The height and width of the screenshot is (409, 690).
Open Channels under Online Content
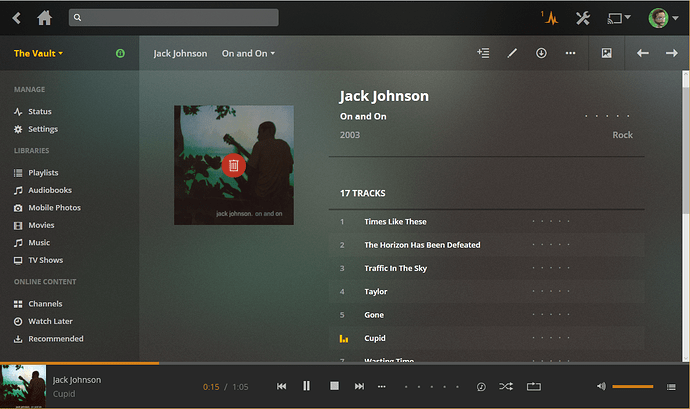38,304
